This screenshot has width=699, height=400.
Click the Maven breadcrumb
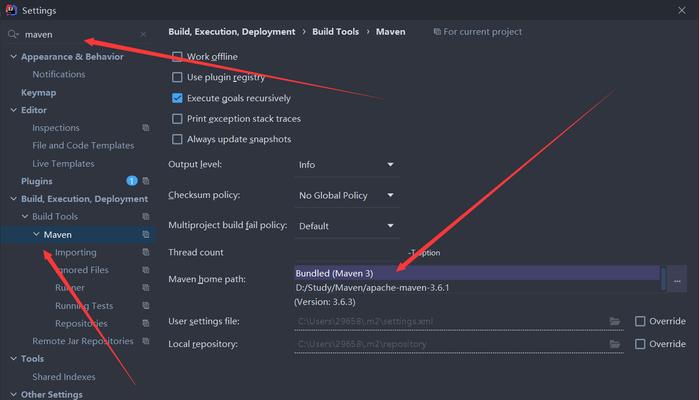point(391,32)
